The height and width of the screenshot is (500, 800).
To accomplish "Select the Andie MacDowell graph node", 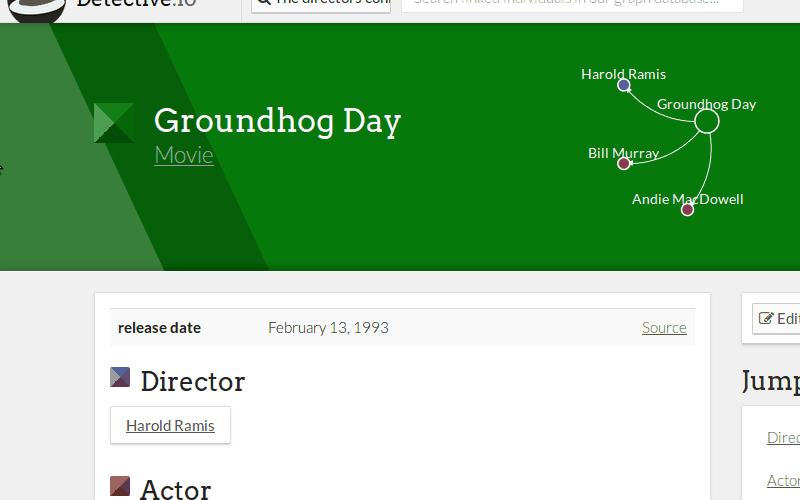I will (x=687, y=210).
